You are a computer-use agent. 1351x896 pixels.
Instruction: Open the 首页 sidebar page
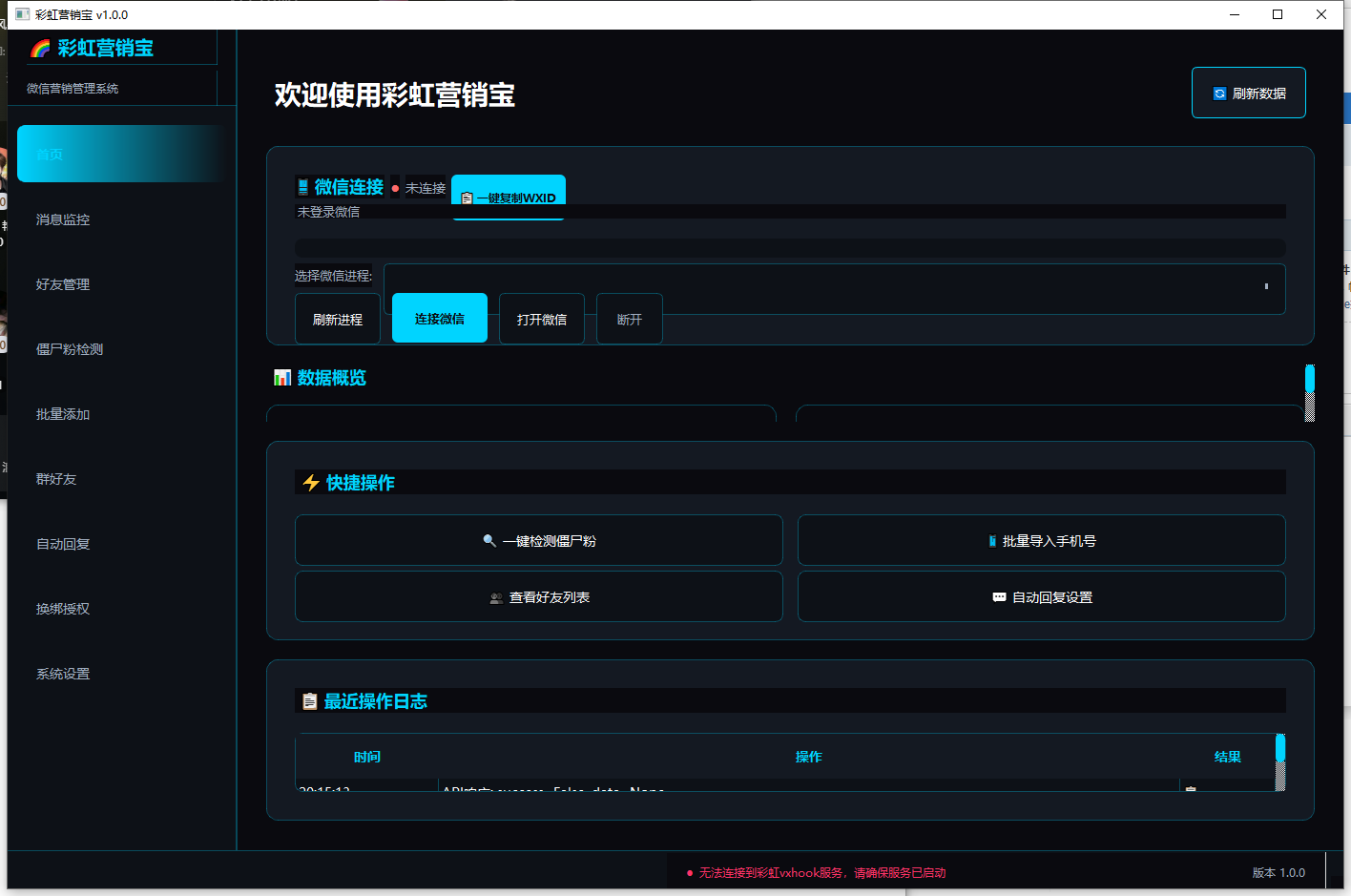(x=122, y=154)
